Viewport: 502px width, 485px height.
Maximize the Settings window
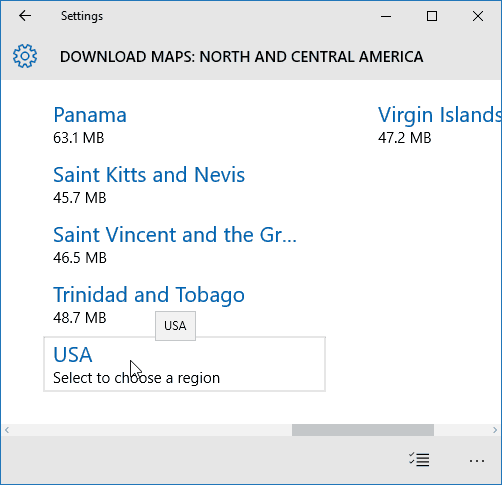coord(432,16)
